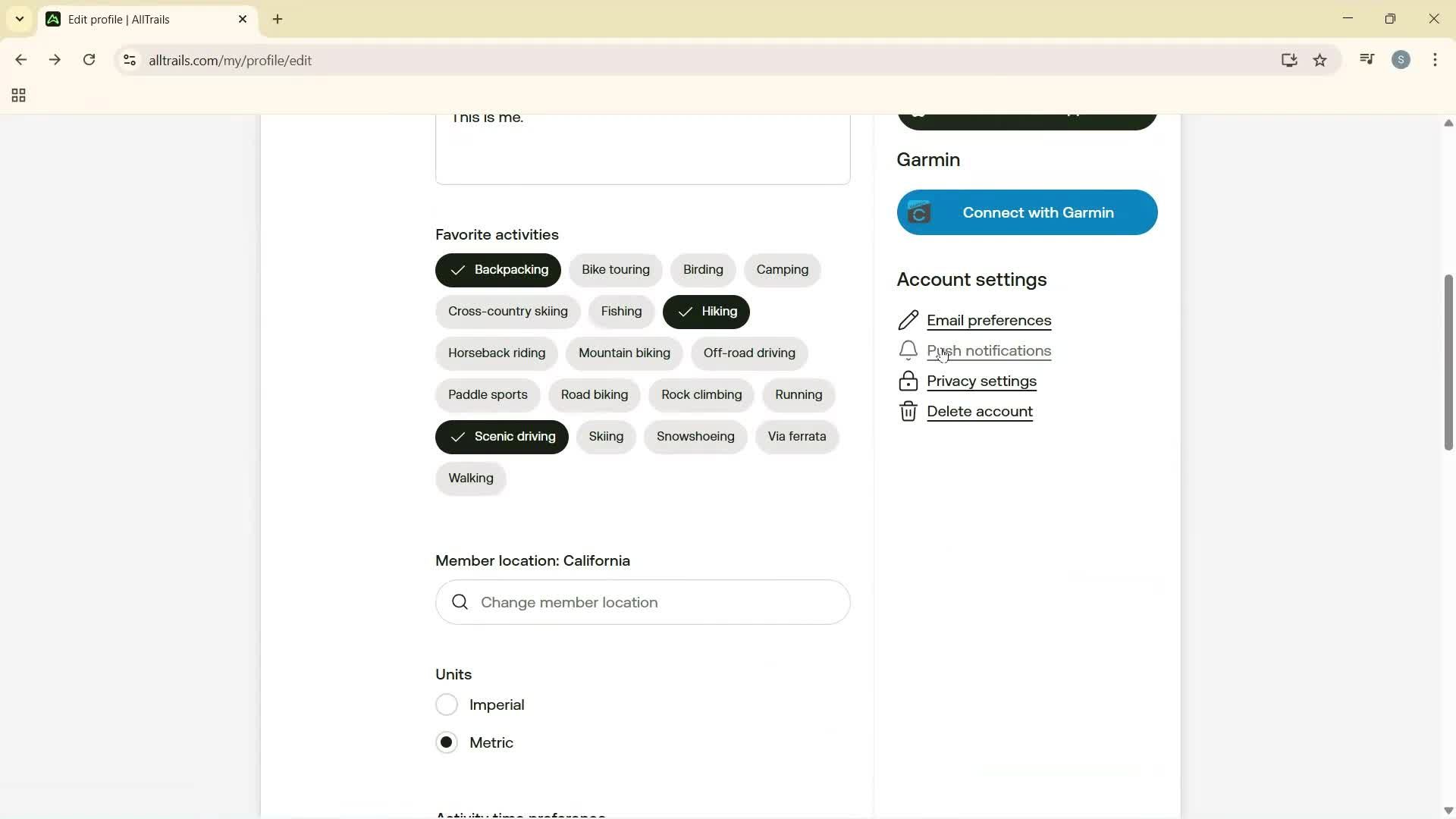This screenshot has width=1456, height=819.
Task: Deselect the Hiking favorite activity
Action: [x=705, y=312]
